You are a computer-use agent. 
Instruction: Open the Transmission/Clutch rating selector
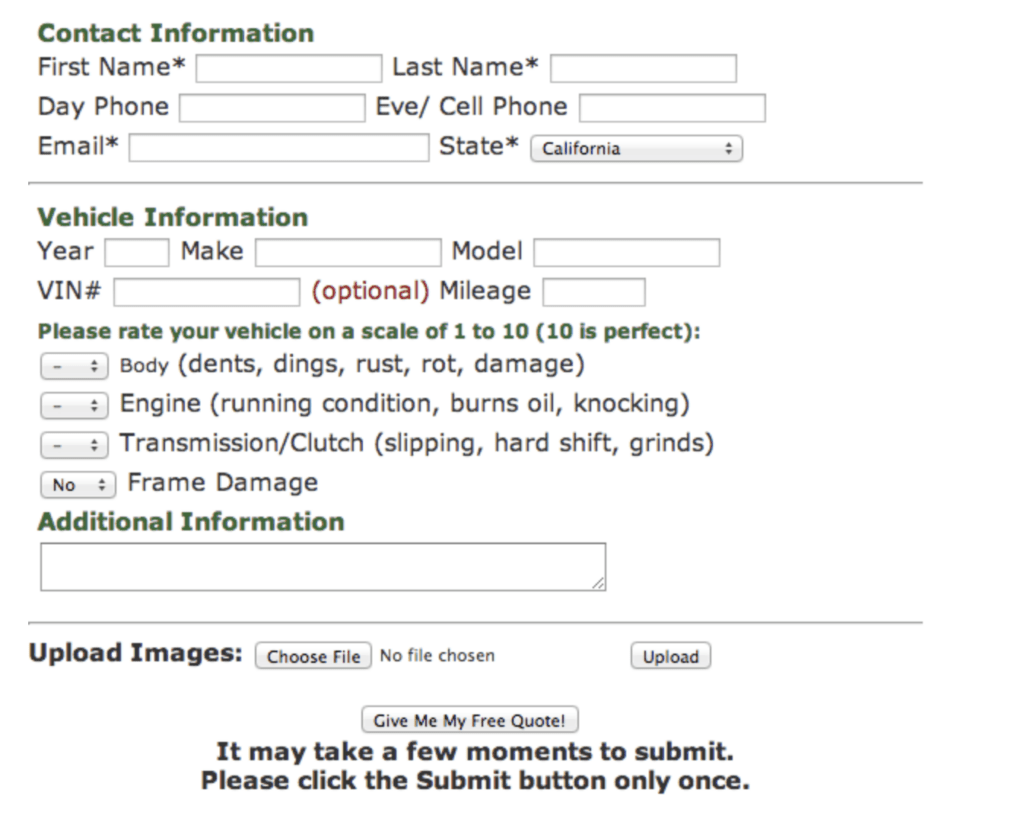tap(74, 445)
